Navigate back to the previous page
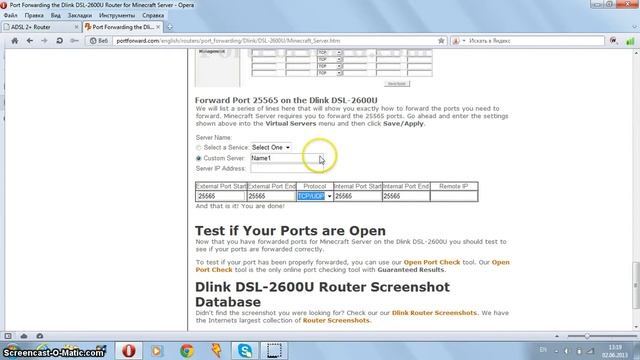The height and width of the screenshot is (360, 640). tap(29, 41)
